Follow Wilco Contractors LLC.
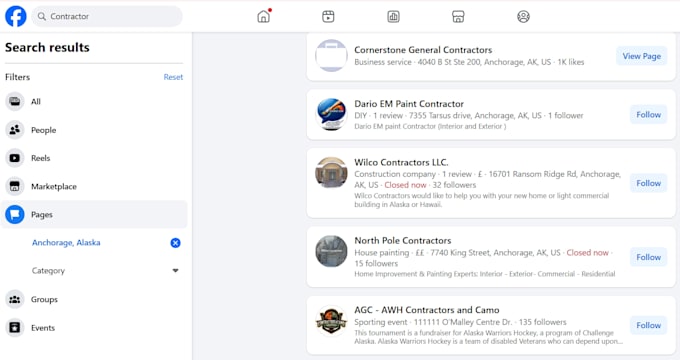680x360 pixels. point(648,183)
